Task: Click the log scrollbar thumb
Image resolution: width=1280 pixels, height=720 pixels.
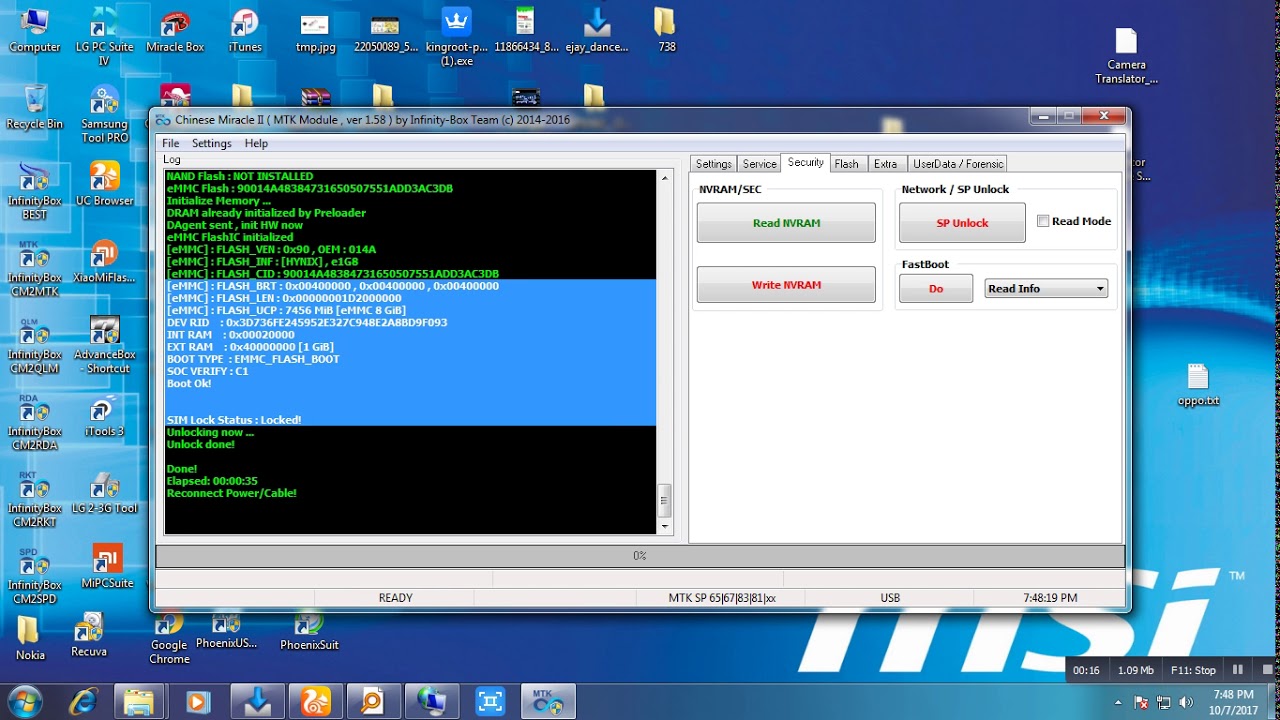Action: [x=665, y=499]
